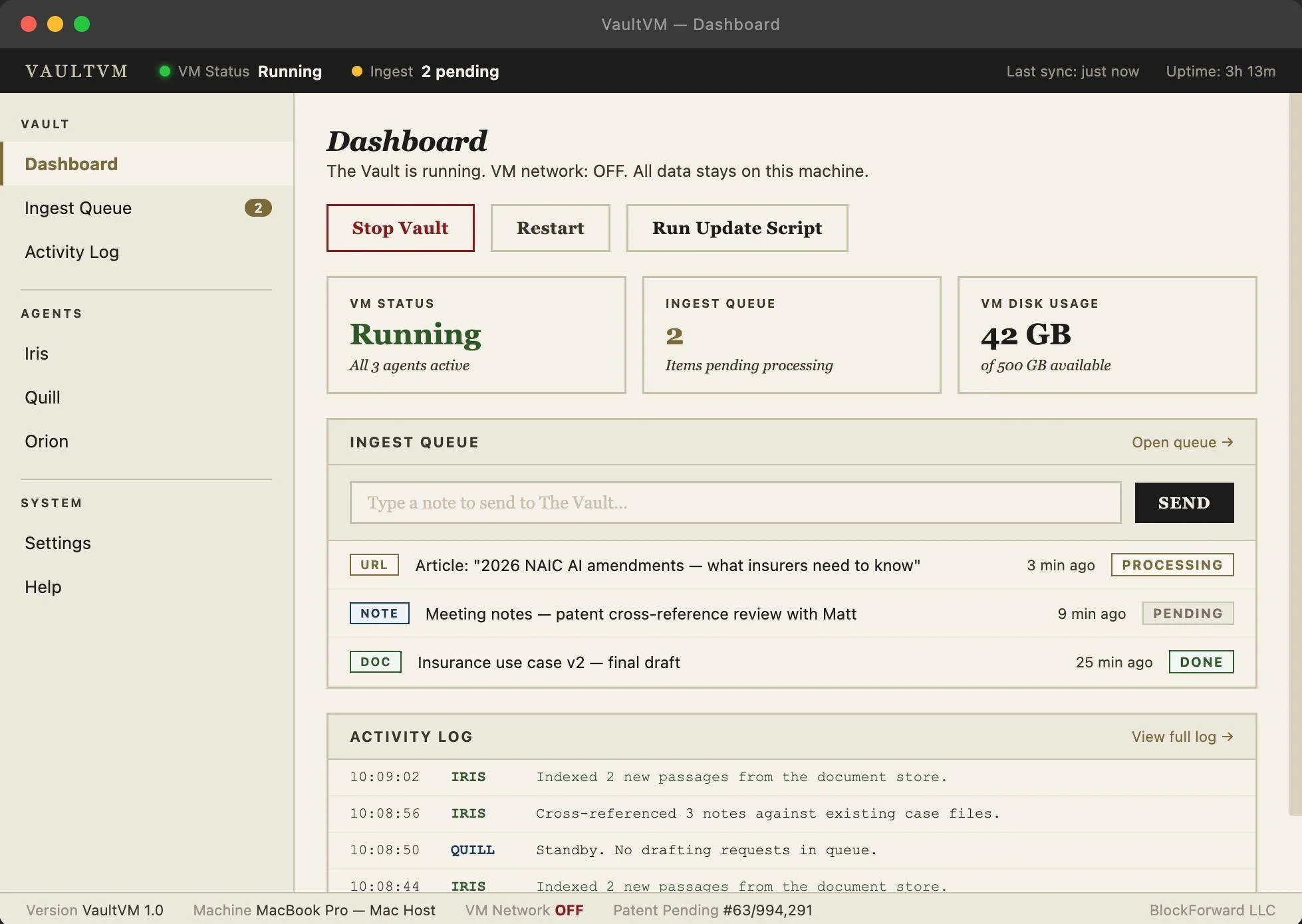The height and width of the screenshot is (924, 1302).
Task: Click the macOS green full-screen window button
Action: pos(82,24)
